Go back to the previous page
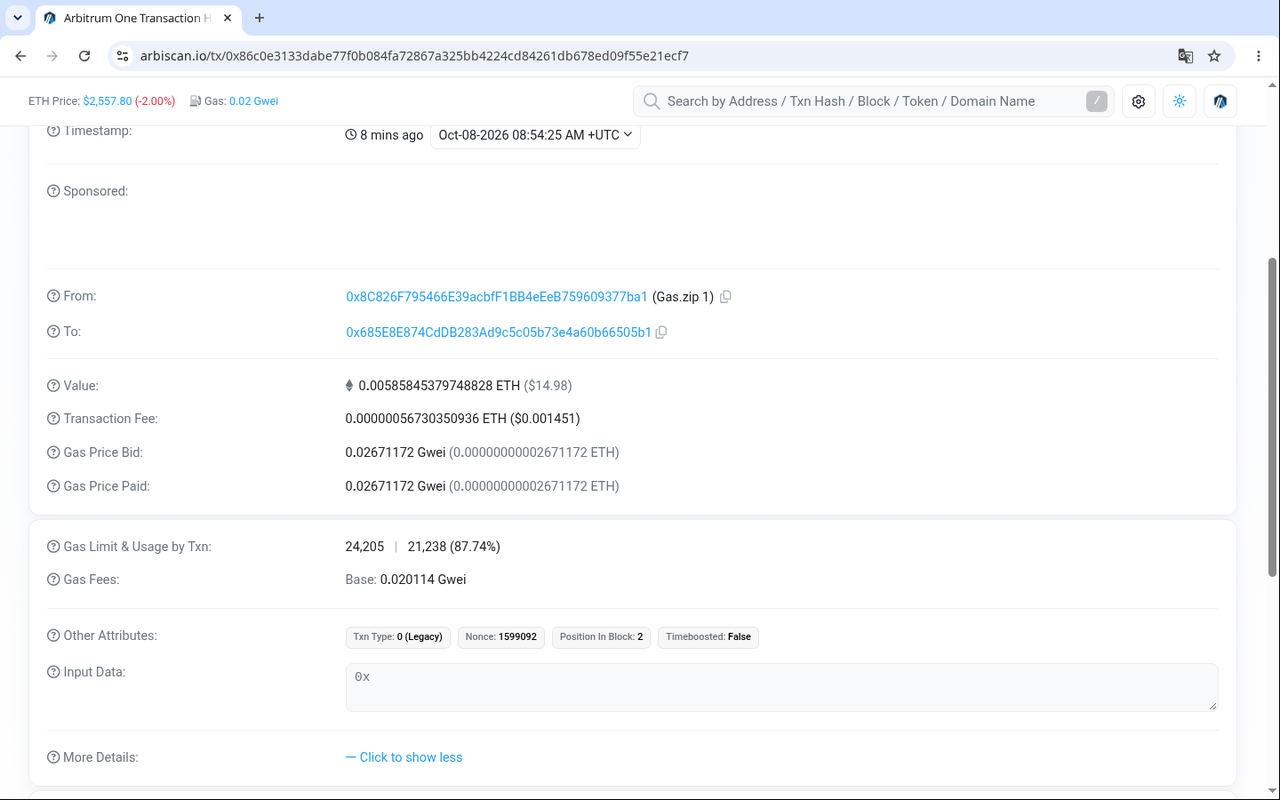Viewport: 1280px width, 800px height. point(21,56)
